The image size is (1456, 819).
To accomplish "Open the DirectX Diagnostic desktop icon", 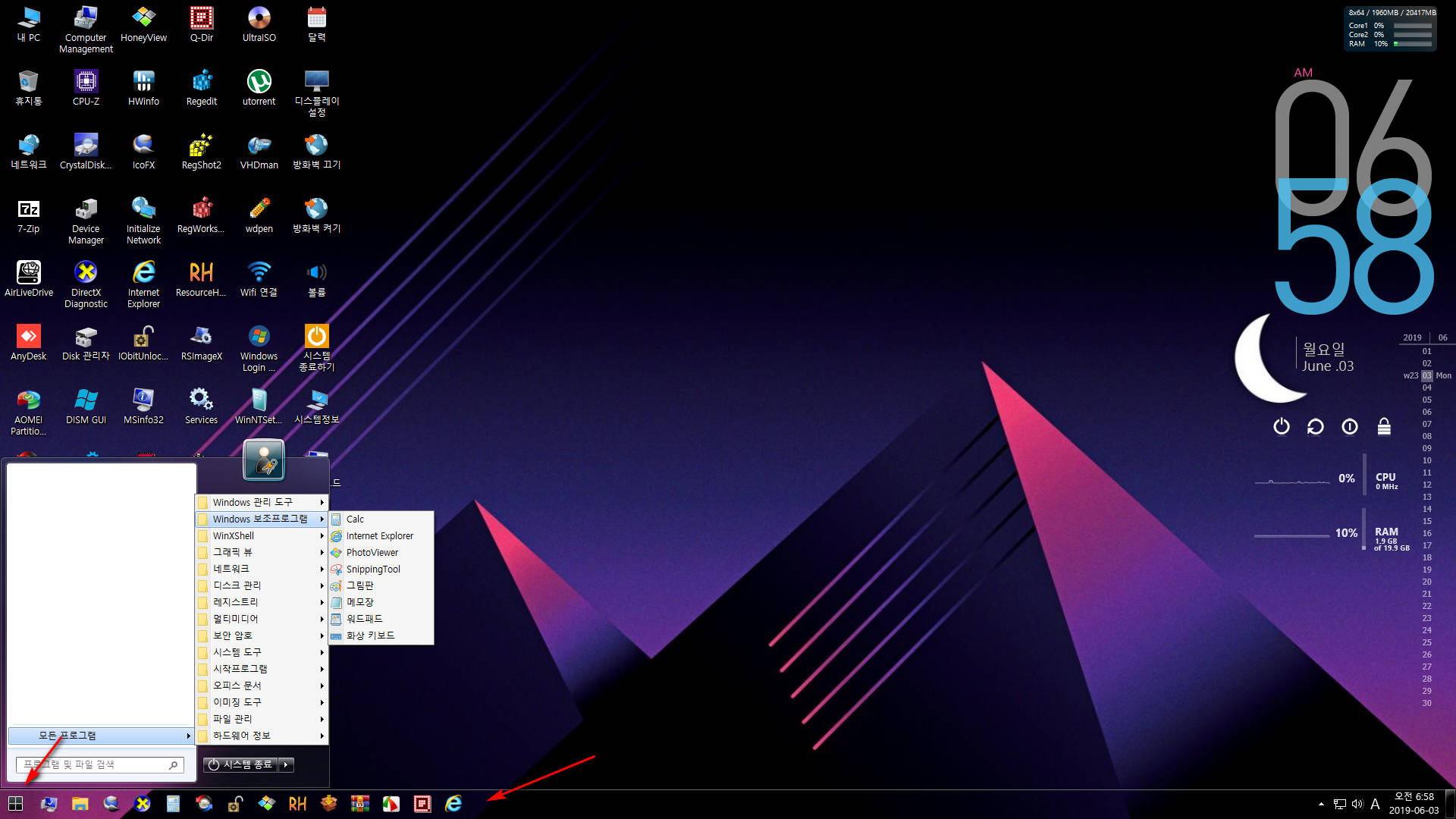I will [86, 285].
